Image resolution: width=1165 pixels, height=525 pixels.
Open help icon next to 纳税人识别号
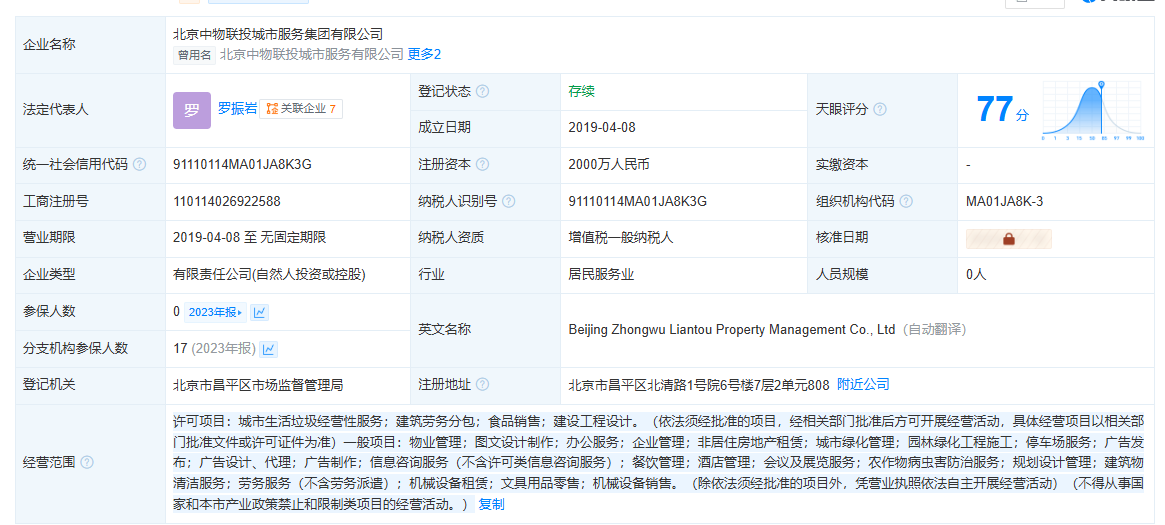tap(509, 201)
